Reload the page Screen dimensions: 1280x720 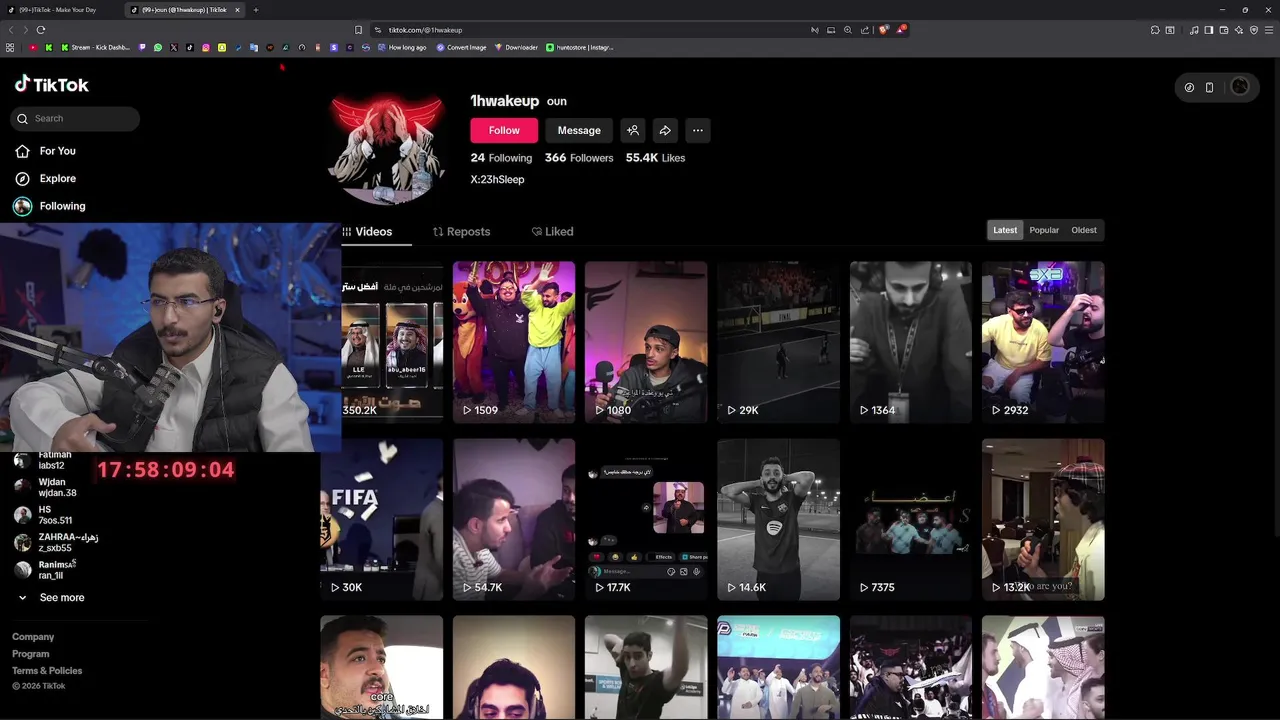41,30
